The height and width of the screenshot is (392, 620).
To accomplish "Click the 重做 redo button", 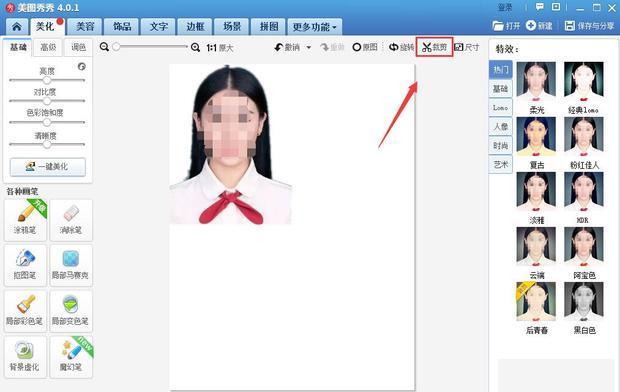I will [x=332, y=47].
